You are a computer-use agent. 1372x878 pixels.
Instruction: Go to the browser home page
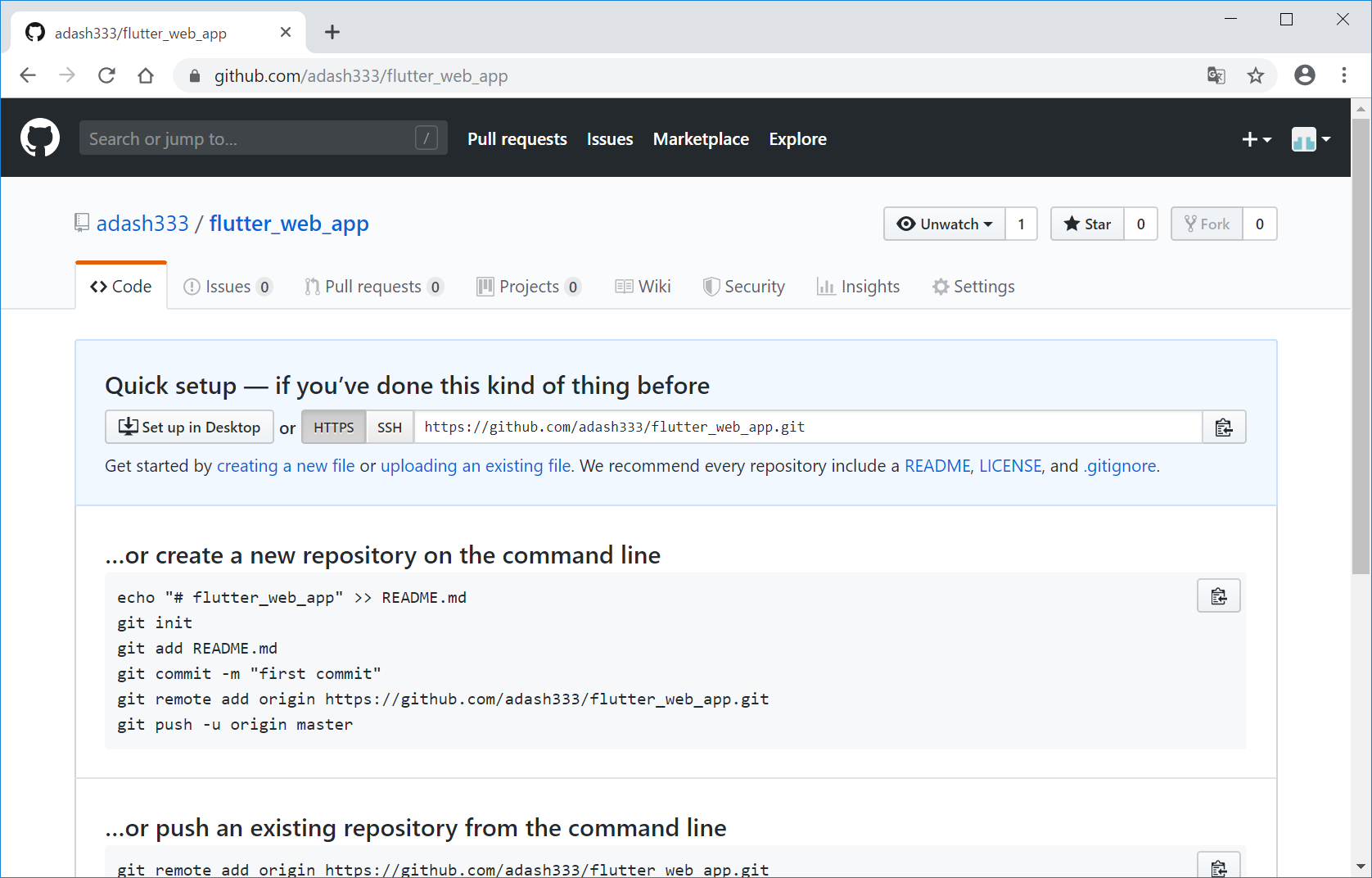146,76
